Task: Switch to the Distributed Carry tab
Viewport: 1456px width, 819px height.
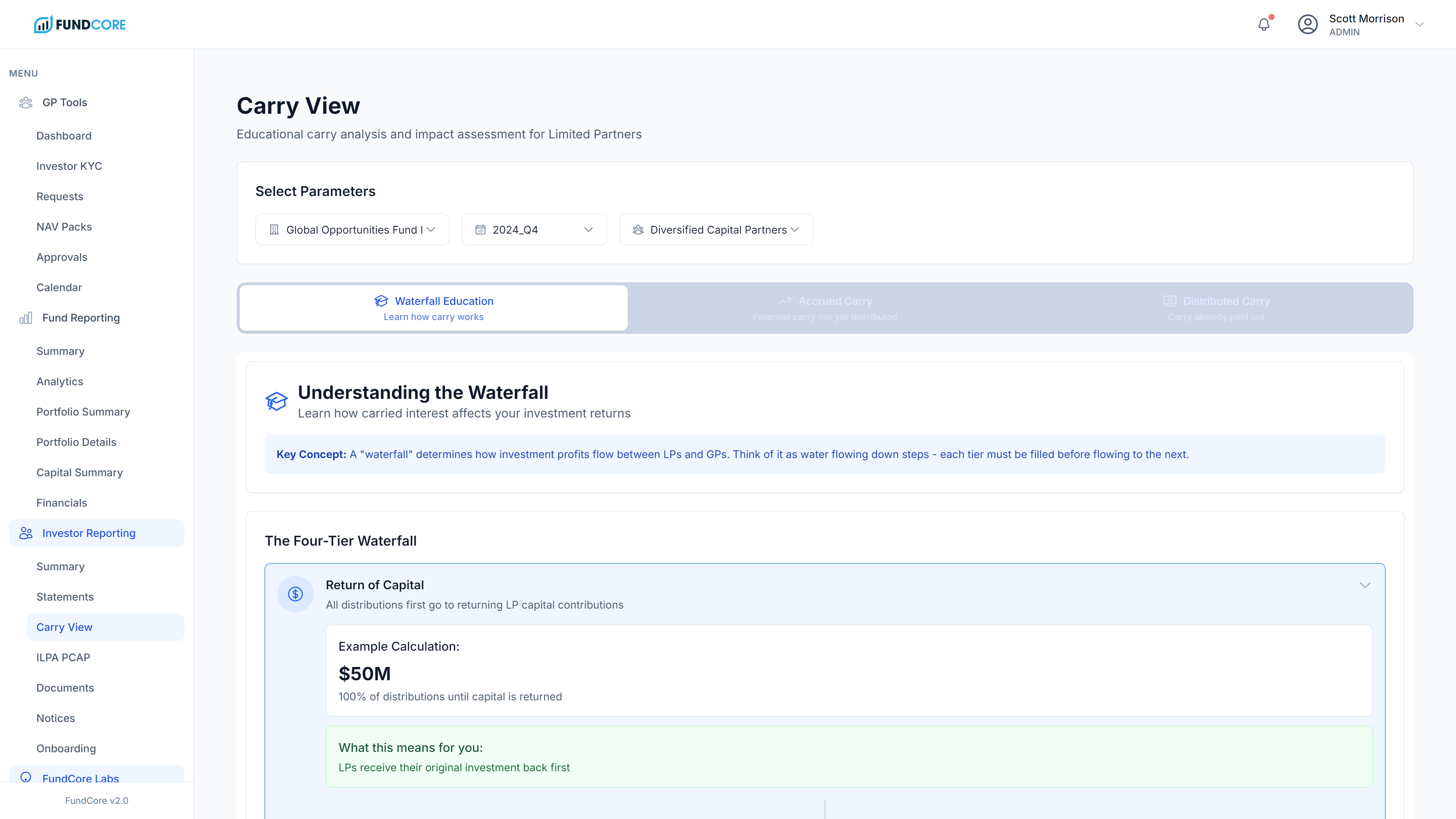Action: point(1216,308)
